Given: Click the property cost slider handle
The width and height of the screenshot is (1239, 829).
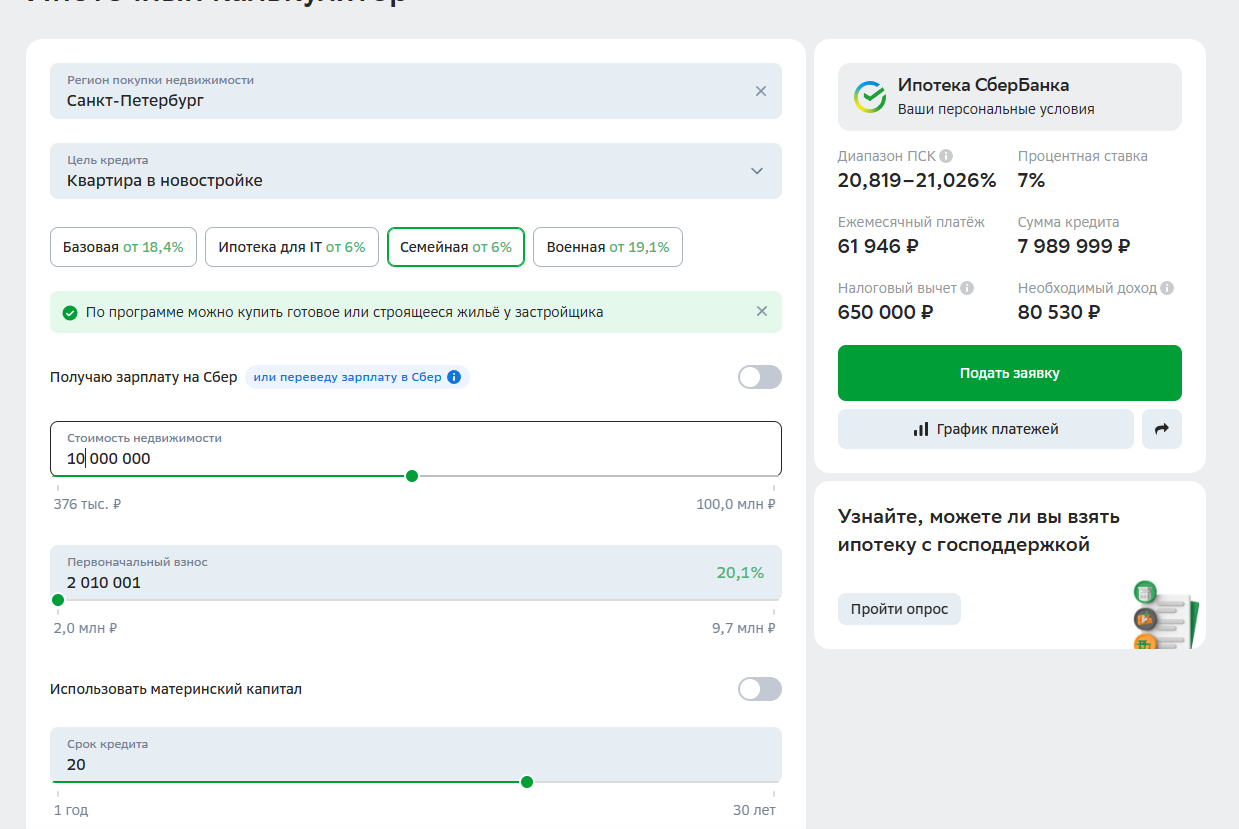Looking at the screenshot, I should pyautogui.click(x=412, y=476).
